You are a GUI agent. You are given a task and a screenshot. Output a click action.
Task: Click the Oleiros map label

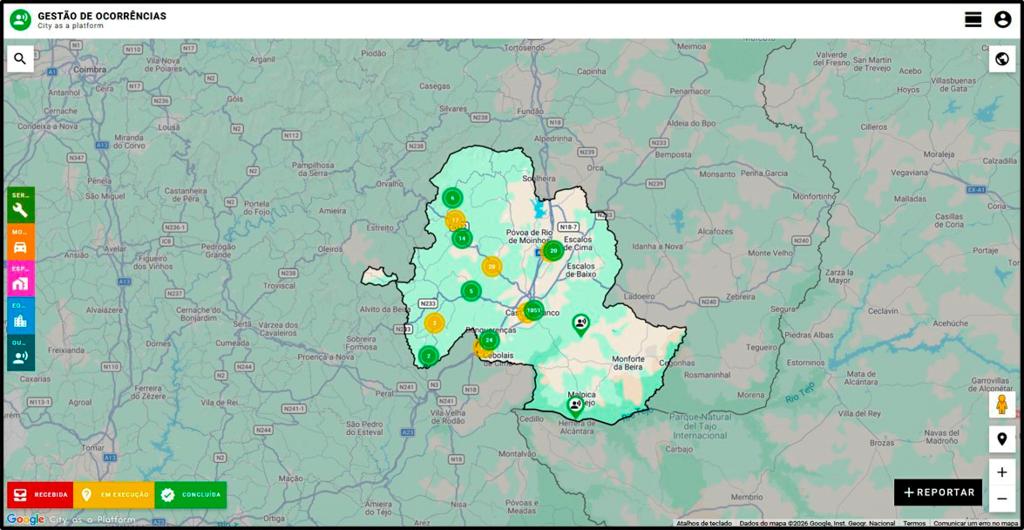(330, 249)
